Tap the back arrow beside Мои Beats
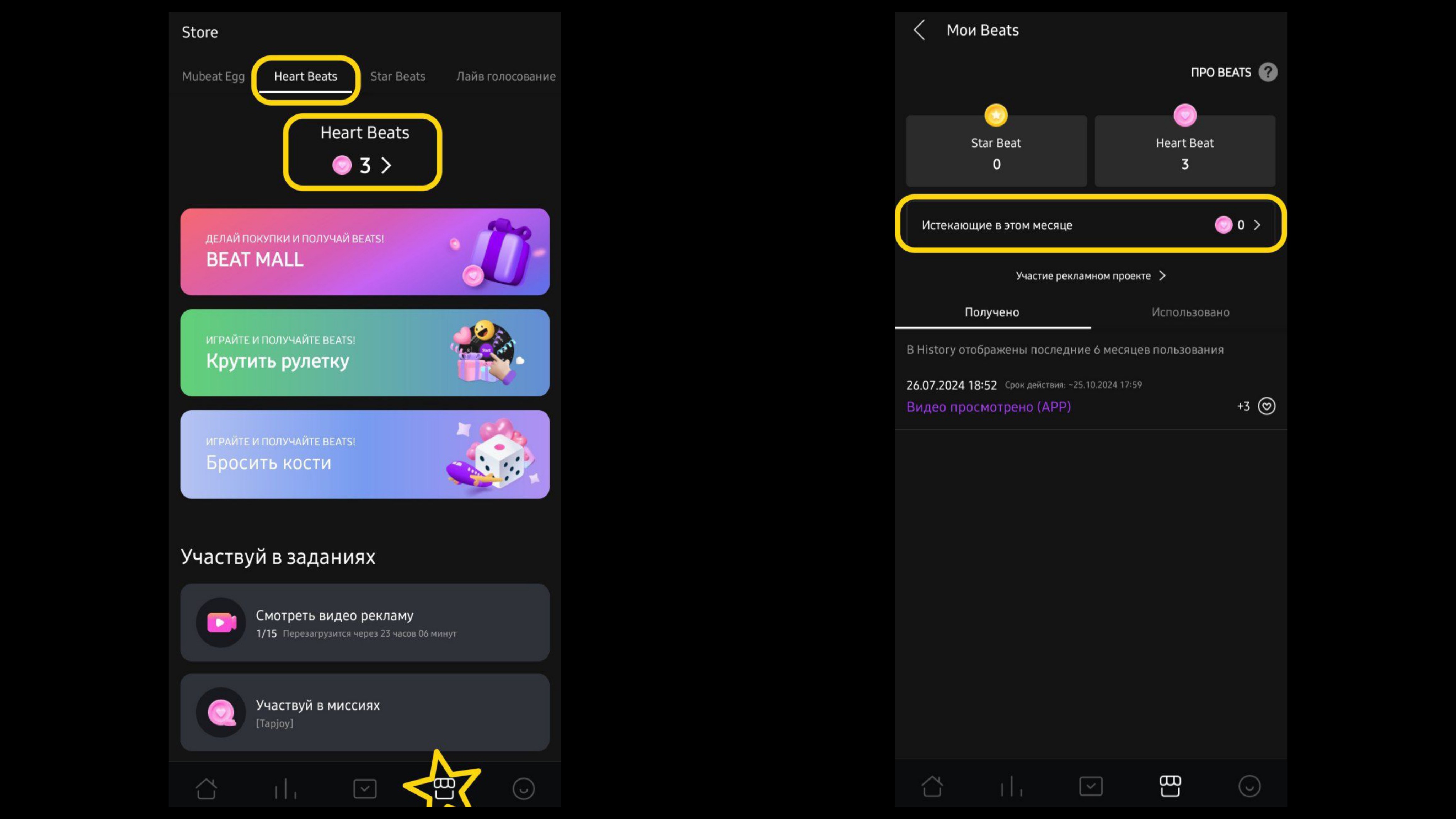This screenshot has height=819, width=1456. 920,30
